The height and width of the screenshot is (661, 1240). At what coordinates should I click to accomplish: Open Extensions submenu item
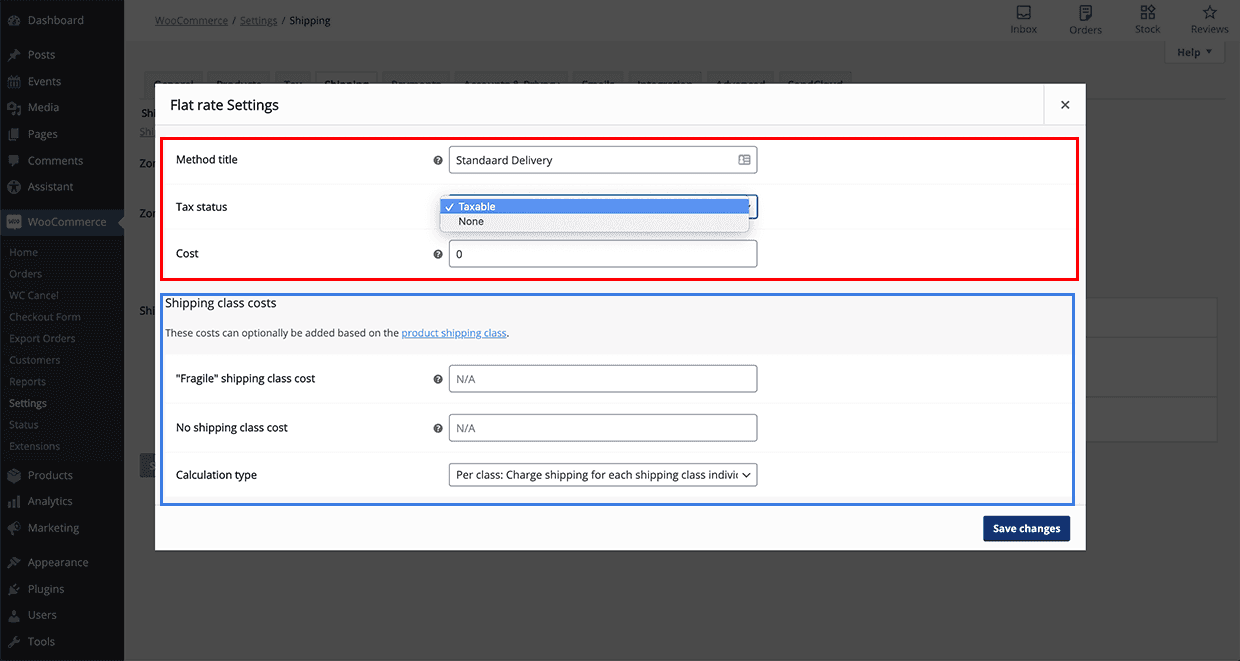[x=35, y=446]
